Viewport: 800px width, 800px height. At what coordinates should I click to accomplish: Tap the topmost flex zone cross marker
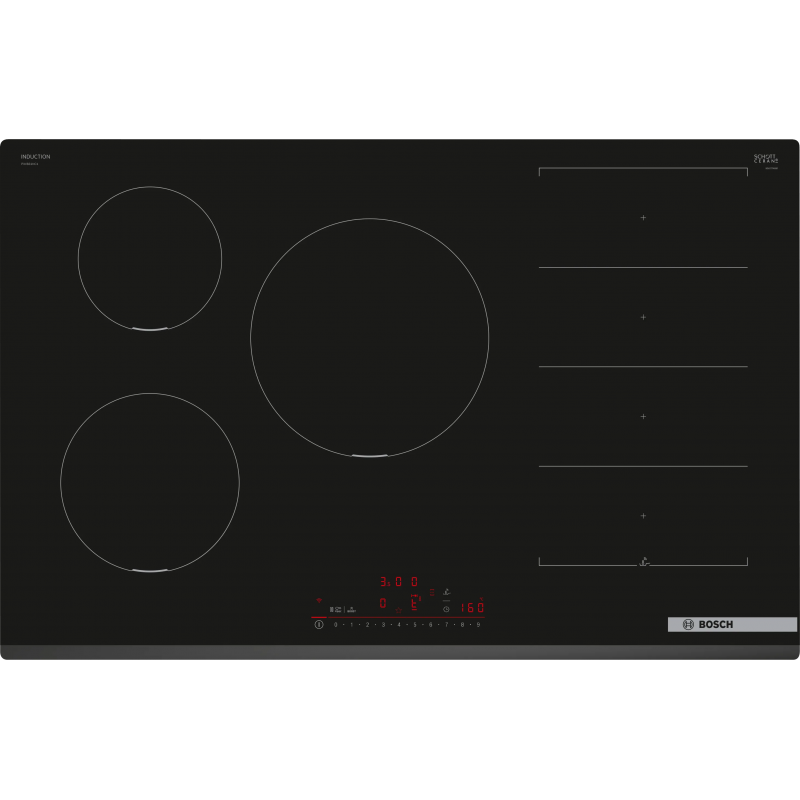coord(644,217)
